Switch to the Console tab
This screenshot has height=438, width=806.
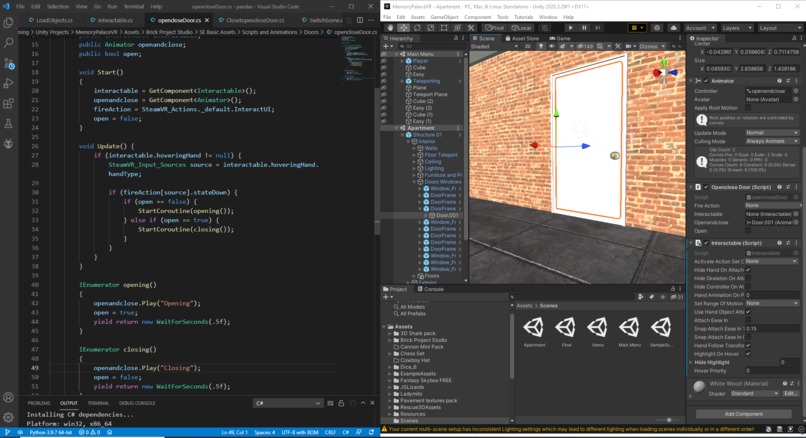click(x=433, y=289)
